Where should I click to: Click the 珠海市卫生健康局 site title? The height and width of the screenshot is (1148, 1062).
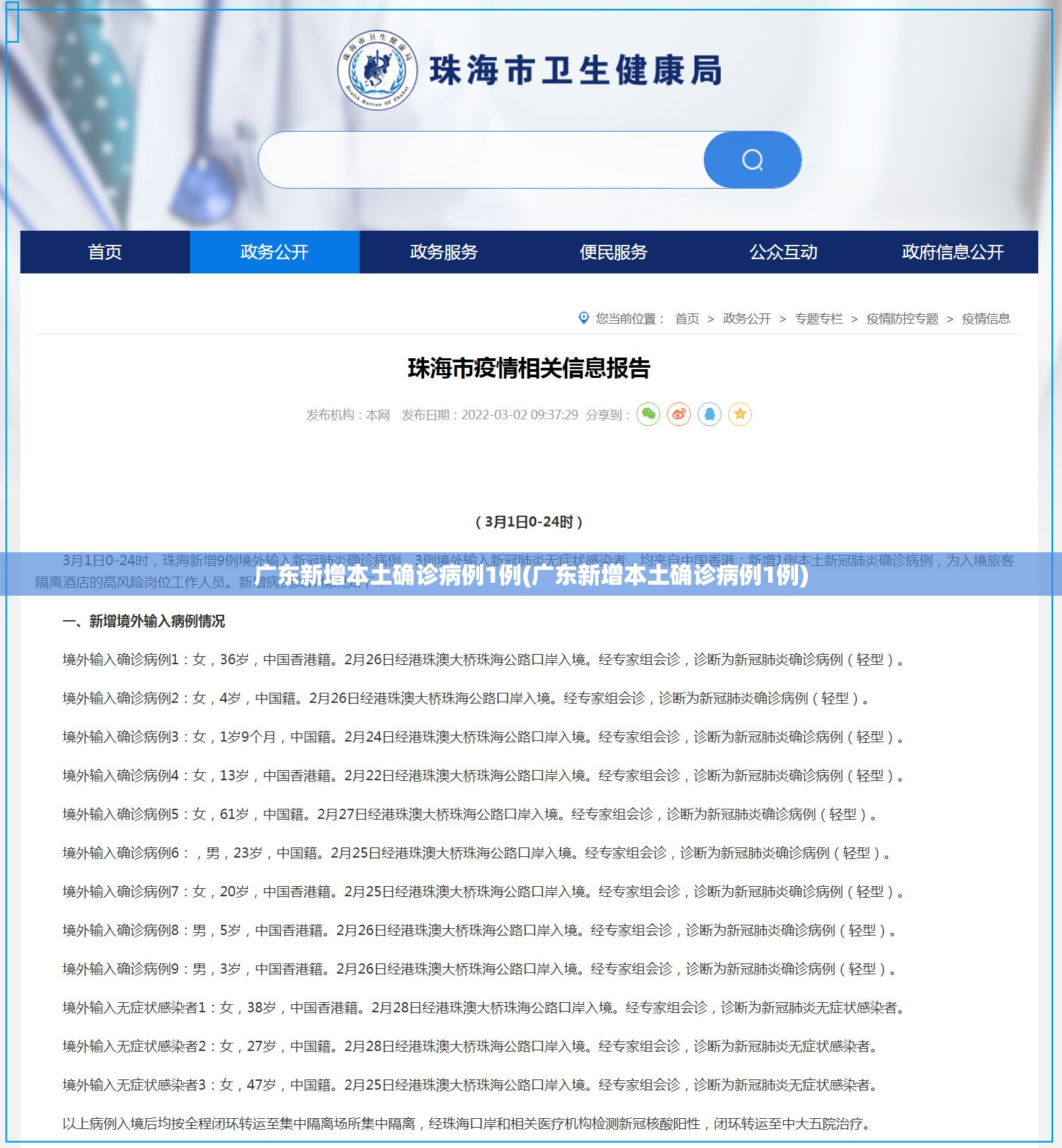pos(575,71)
